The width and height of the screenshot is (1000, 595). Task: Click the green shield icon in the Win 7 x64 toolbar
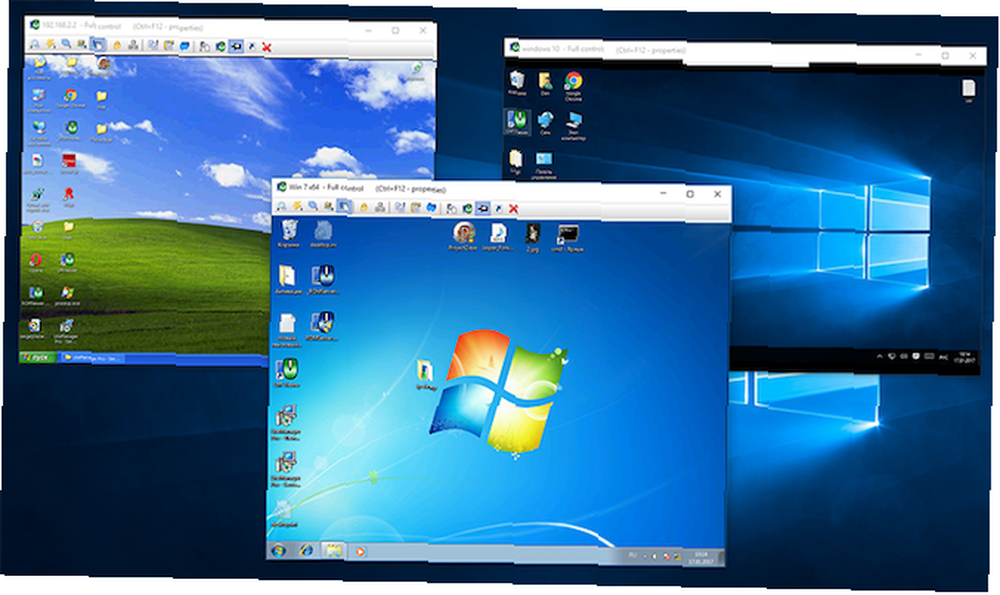click(467, 208)
